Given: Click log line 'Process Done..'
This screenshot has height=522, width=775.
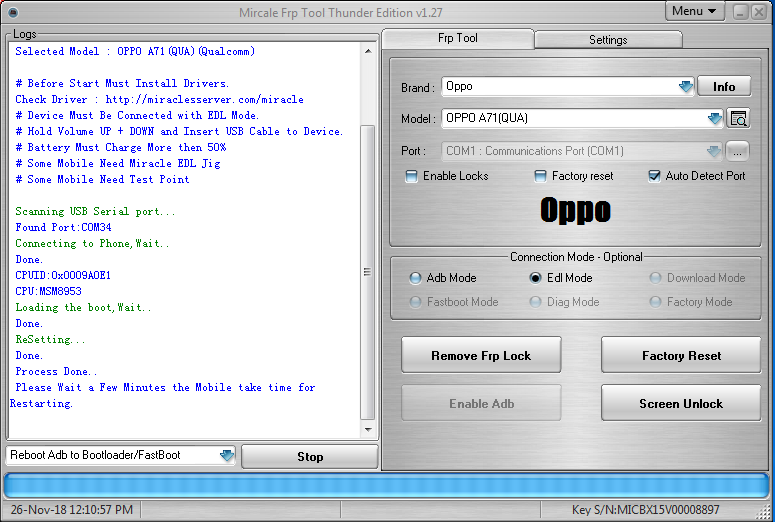Looking at the screenshot, I should tap(56, 371).
